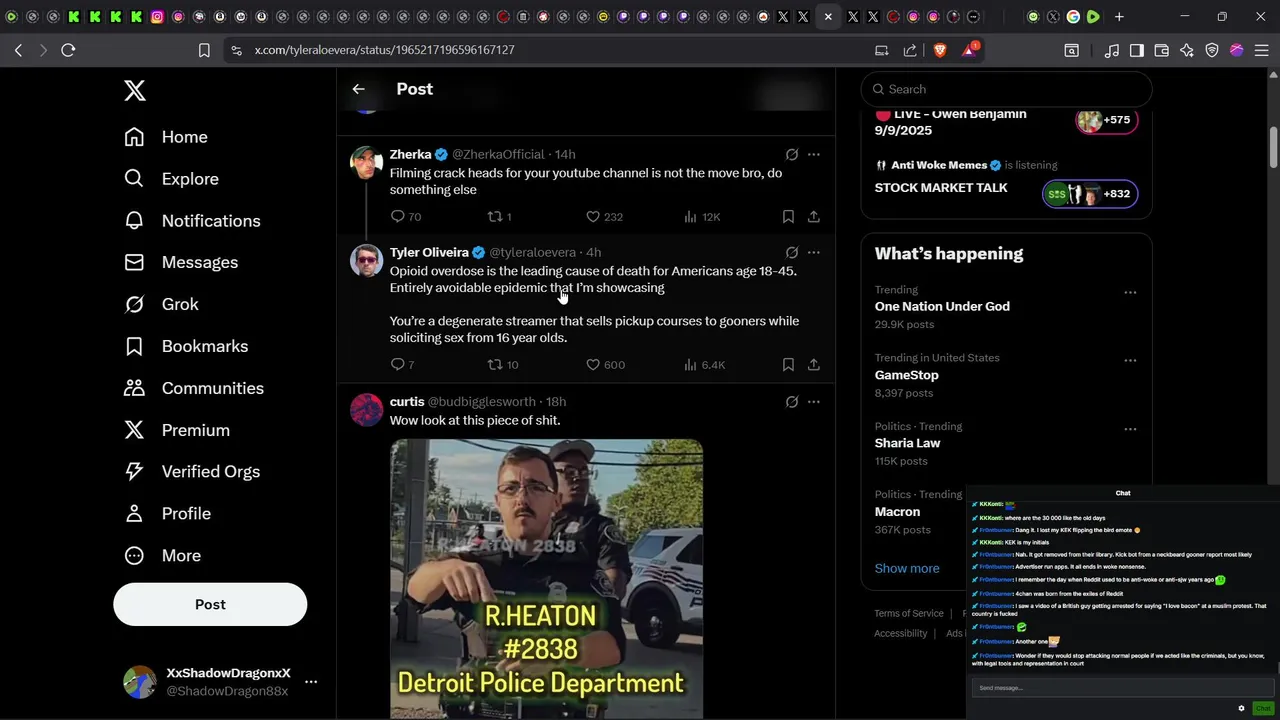1280x720 pixels.
Task: Open more options for GameStop trend
Action: [x=1130, y=360]
